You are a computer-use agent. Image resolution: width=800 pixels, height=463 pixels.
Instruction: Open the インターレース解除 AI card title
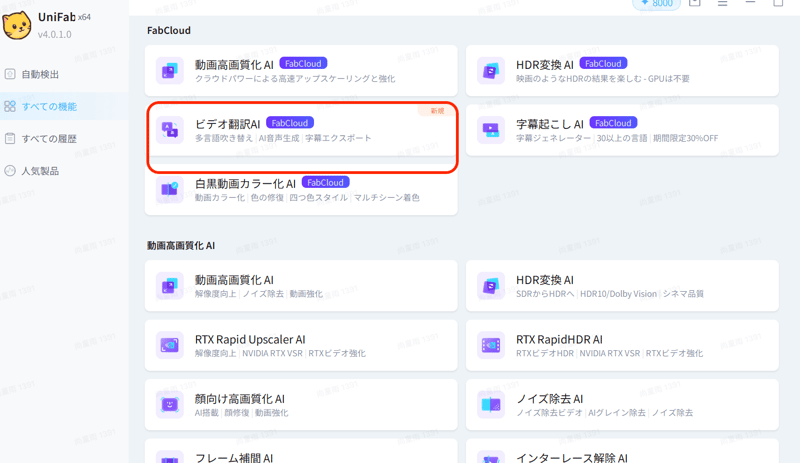[572, 458]
